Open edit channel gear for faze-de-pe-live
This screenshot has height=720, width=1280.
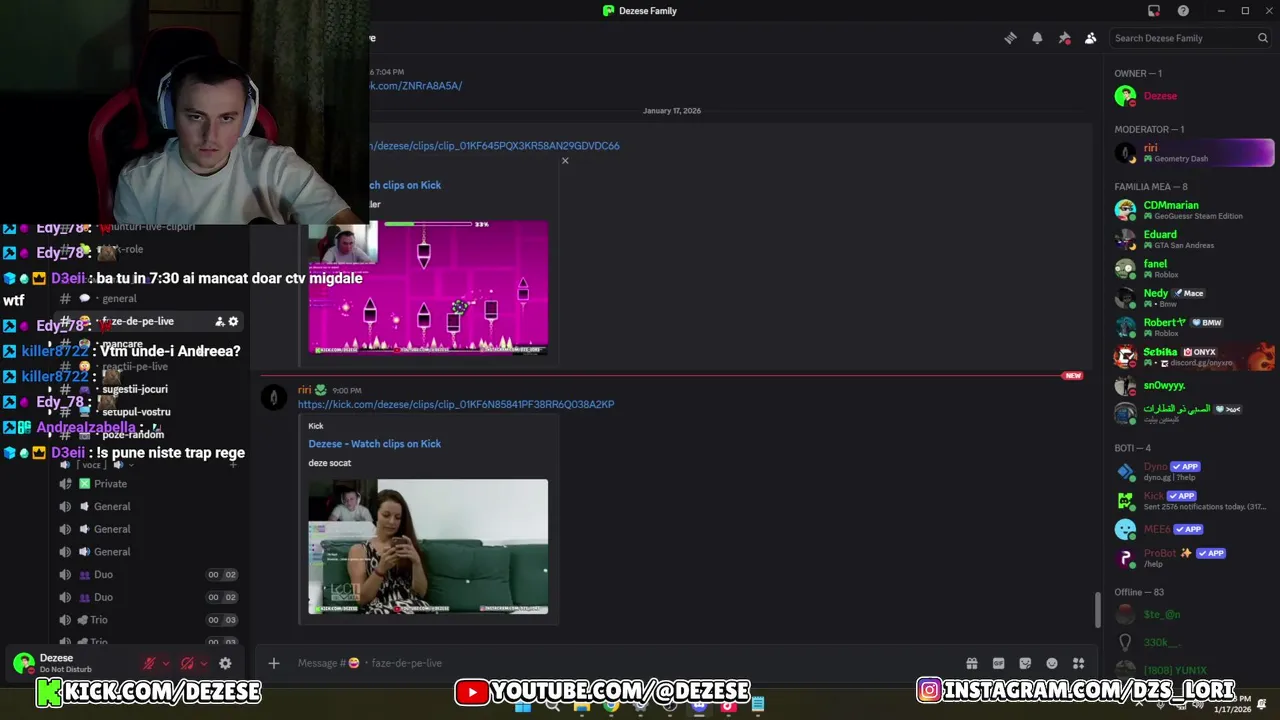pos(234,321)
